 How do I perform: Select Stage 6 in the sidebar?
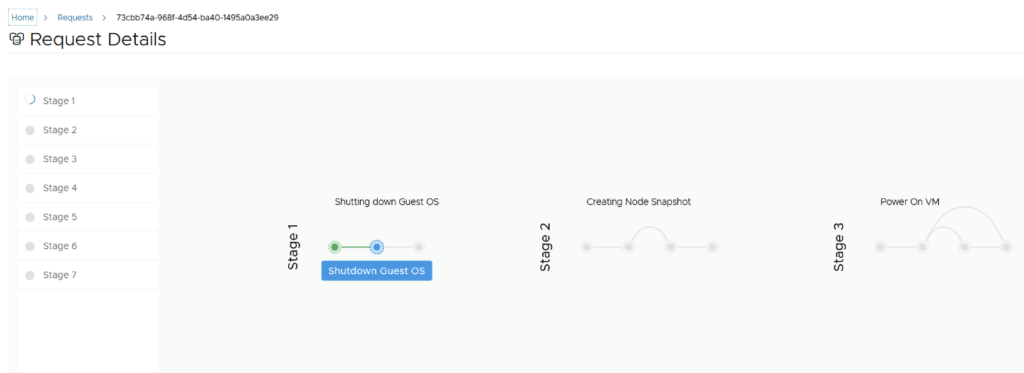(88, 246)
